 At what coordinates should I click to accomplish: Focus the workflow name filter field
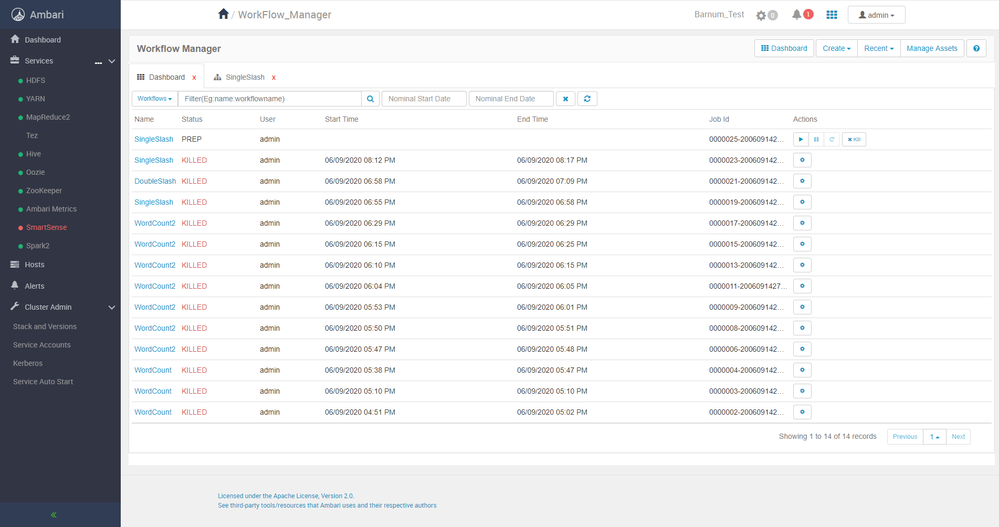pyautogui.click(x=270, y=99)
